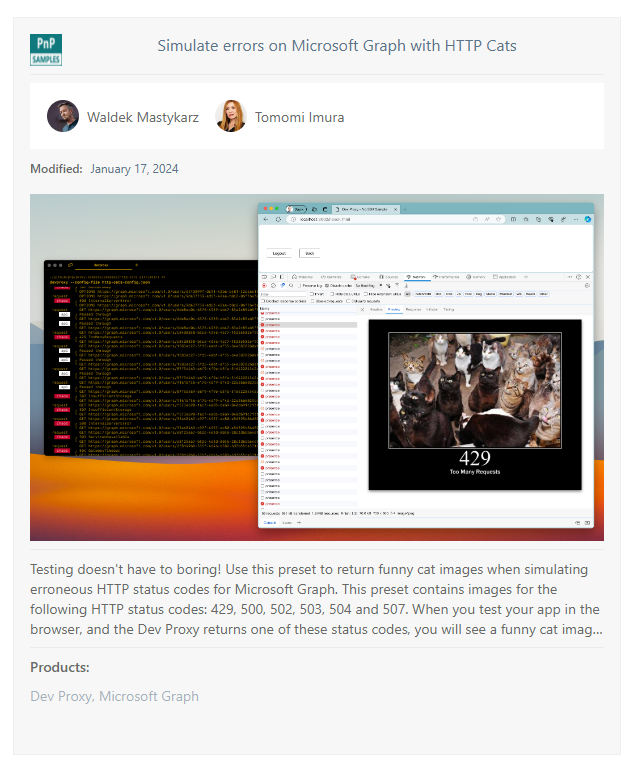Click the 'January 17, 2024' modified date
The height and width of the screenshot is (773, 633).
coord(134,169)
